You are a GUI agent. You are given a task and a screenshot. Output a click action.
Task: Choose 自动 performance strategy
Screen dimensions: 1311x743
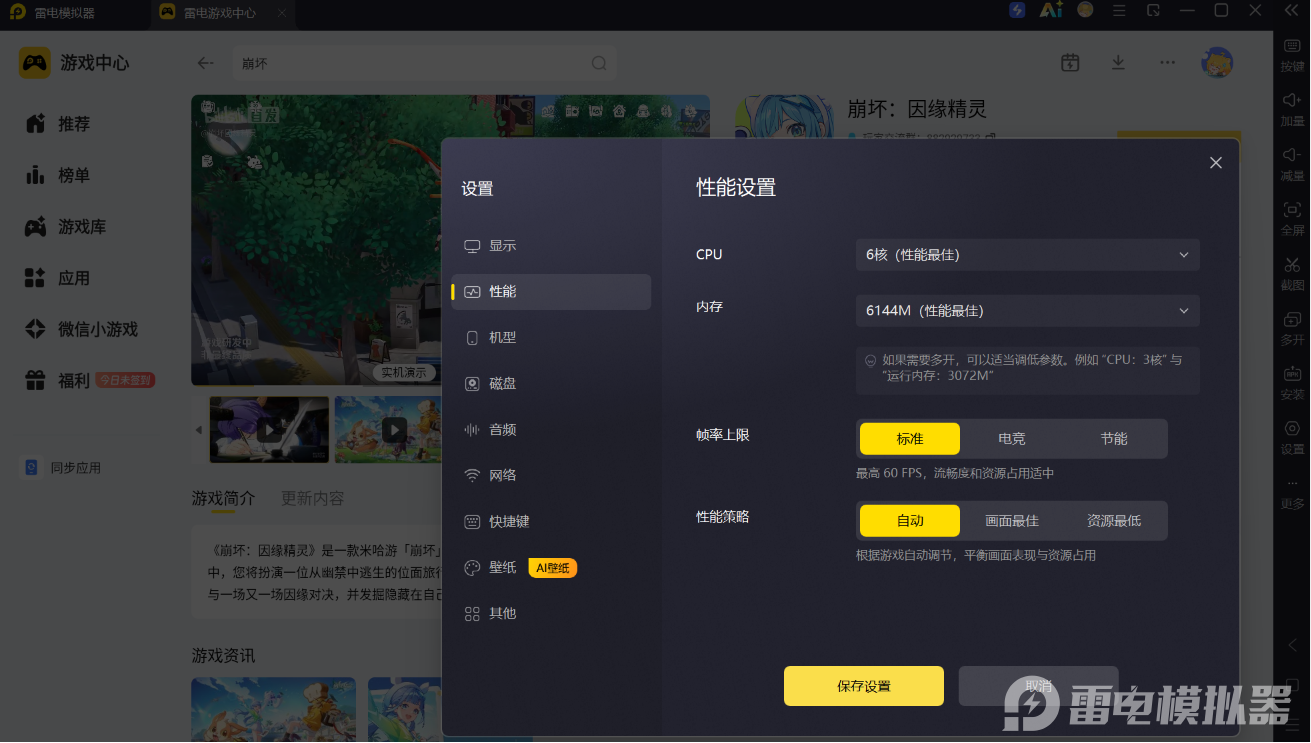pos(910,520)
